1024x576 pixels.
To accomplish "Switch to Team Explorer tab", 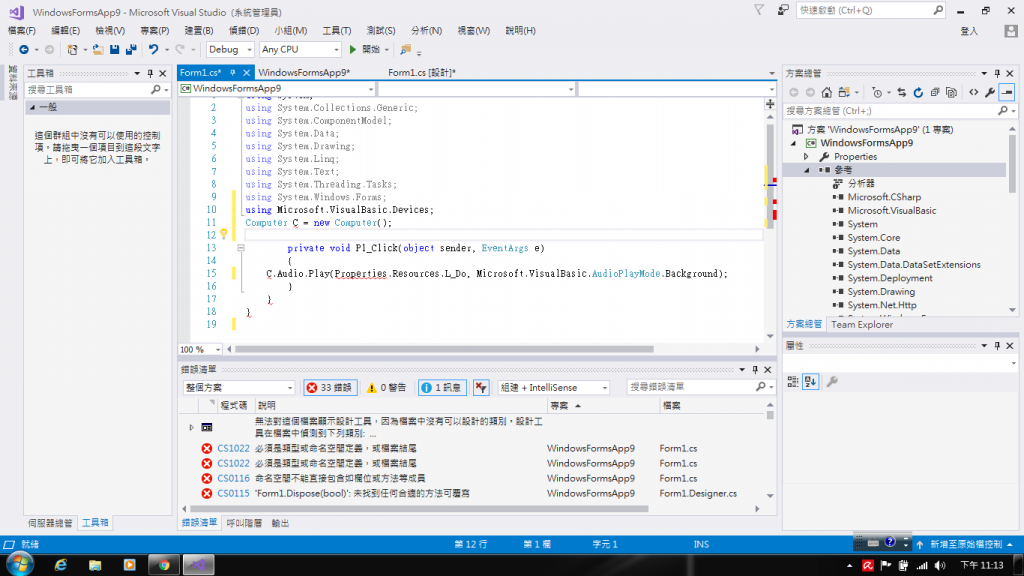I will (861, 325).
